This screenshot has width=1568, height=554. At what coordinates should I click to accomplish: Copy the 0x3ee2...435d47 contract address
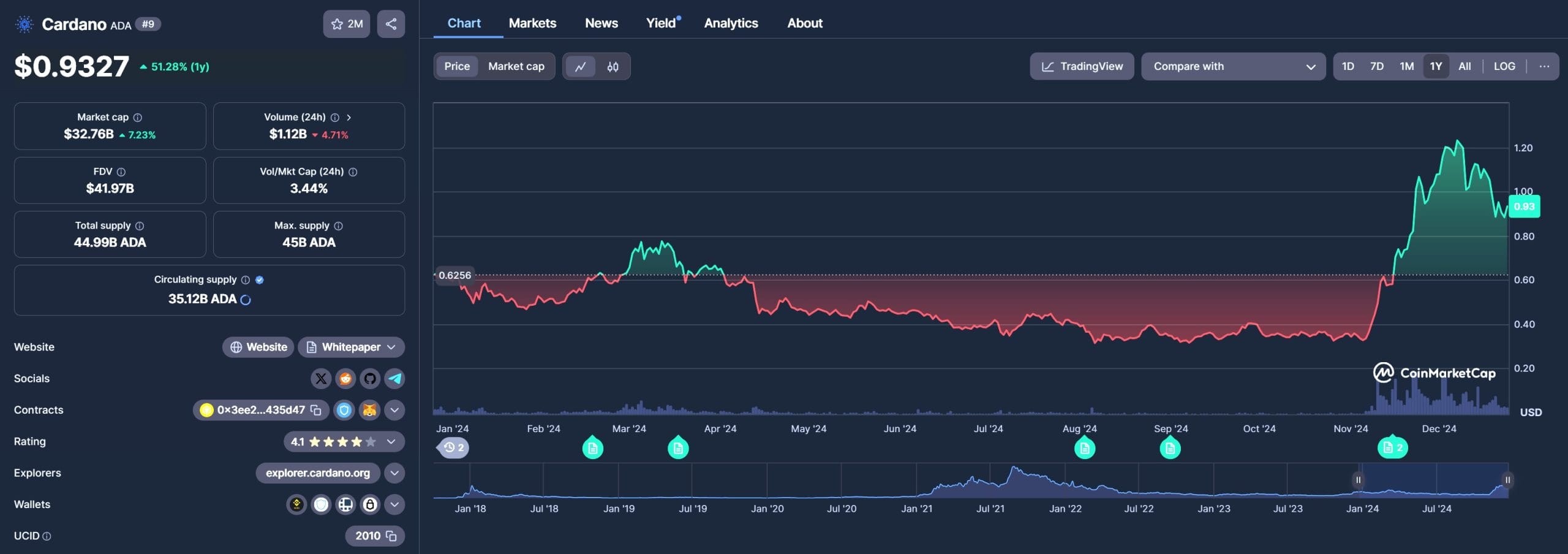point(316,410)
